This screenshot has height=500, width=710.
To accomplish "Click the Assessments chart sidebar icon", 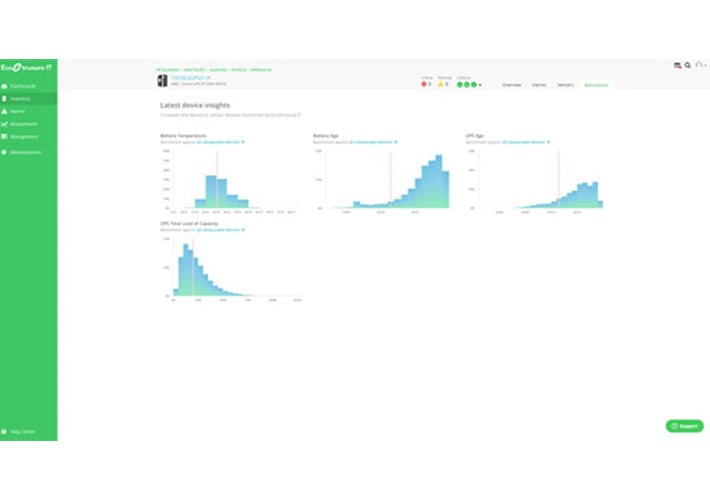I will tap(4, 124).
